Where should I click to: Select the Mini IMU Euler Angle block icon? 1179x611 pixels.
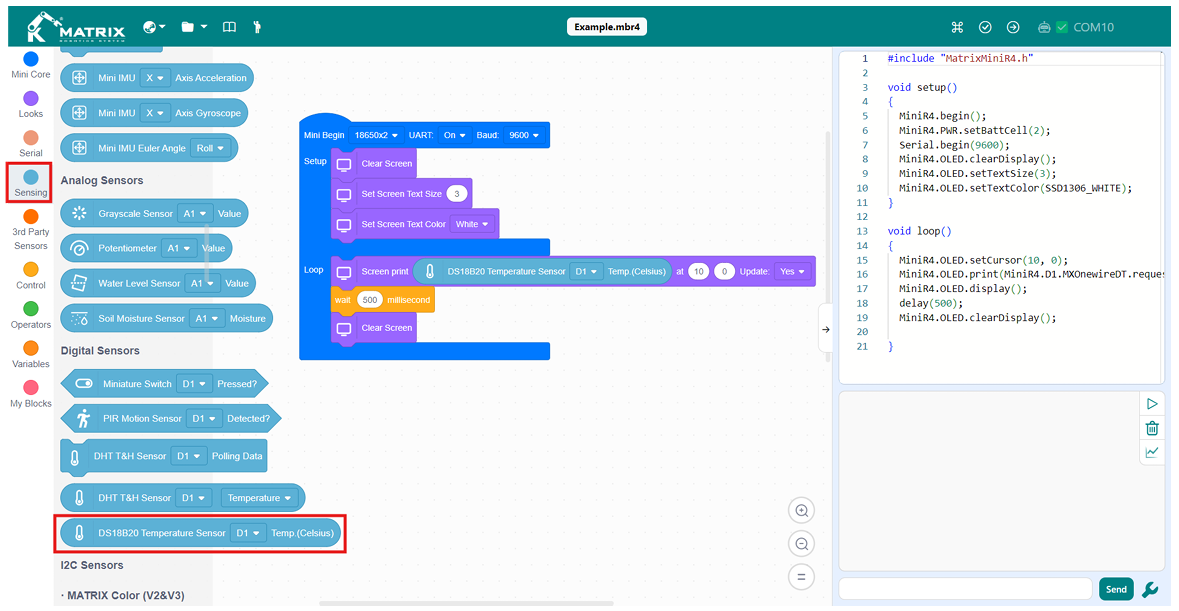[79, 148]
